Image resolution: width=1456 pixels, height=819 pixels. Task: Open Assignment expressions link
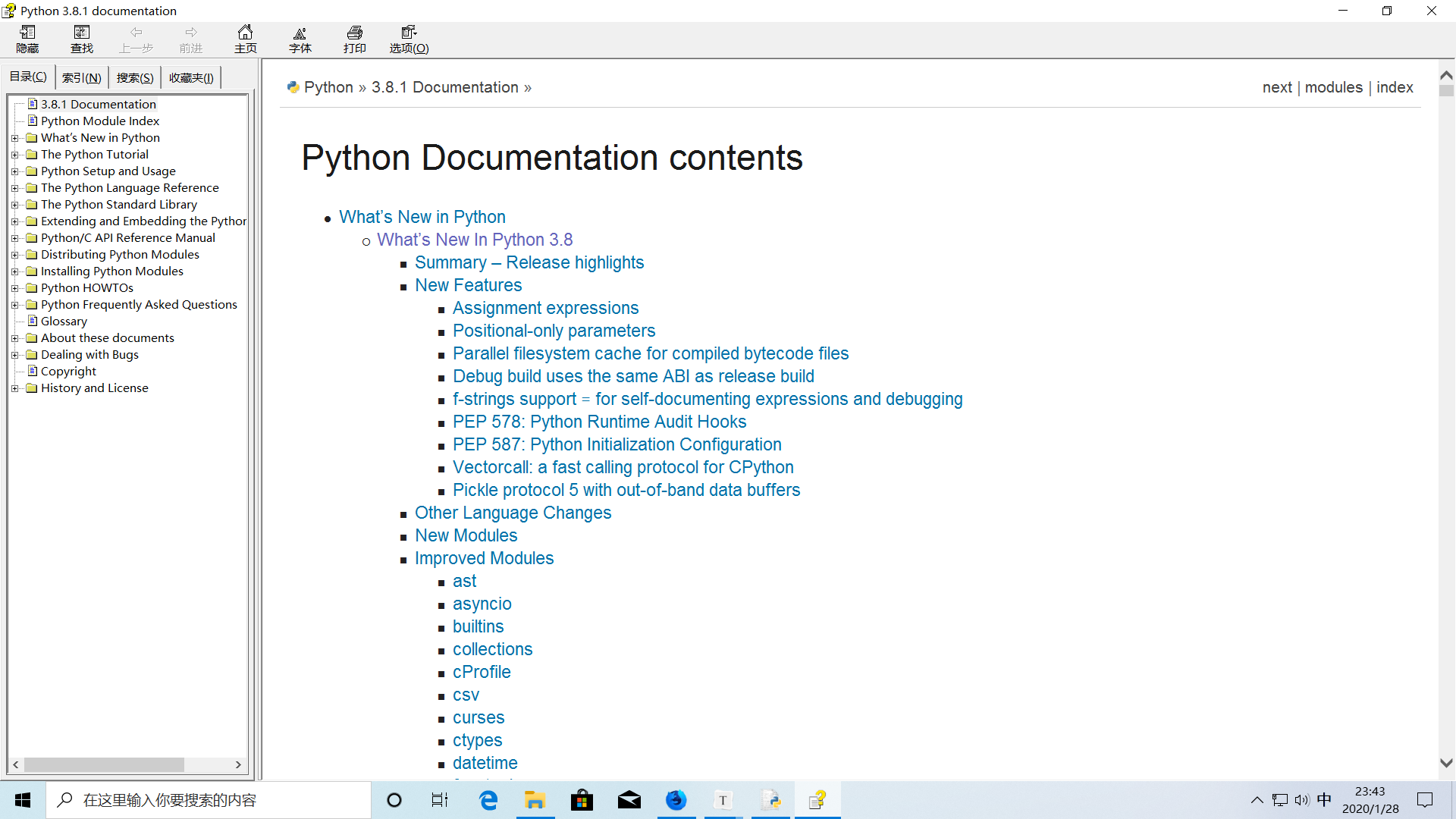(545, 308)
